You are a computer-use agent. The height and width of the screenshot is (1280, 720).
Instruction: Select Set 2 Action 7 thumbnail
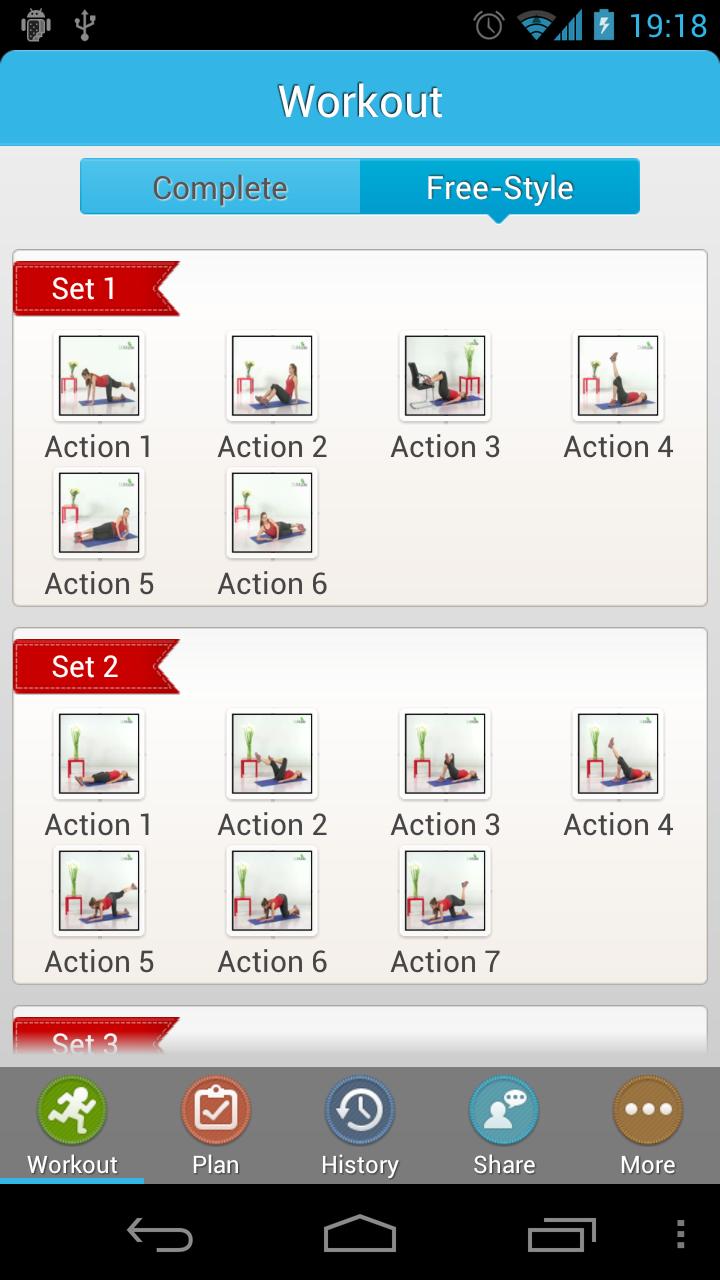point(445,891)
